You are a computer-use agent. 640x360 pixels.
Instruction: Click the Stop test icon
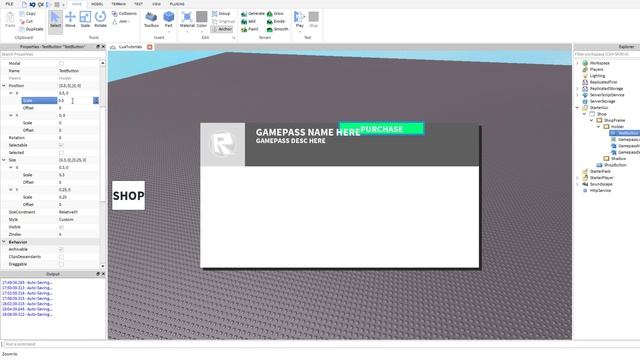tap(313, 17)
